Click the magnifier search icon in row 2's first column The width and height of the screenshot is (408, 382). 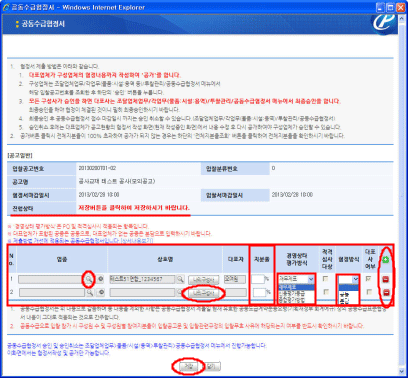coord(90,292)
